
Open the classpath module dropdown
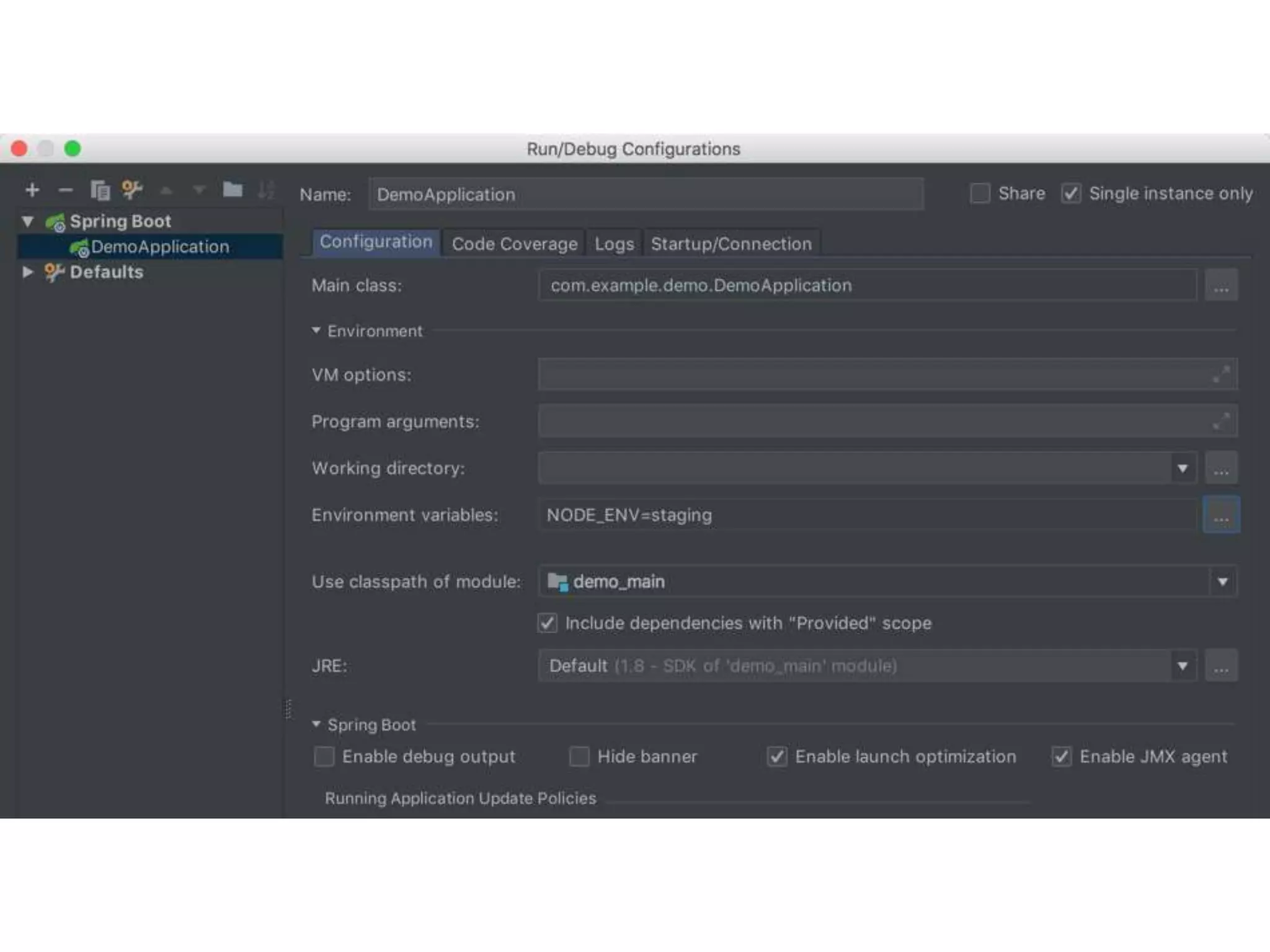1222,581
